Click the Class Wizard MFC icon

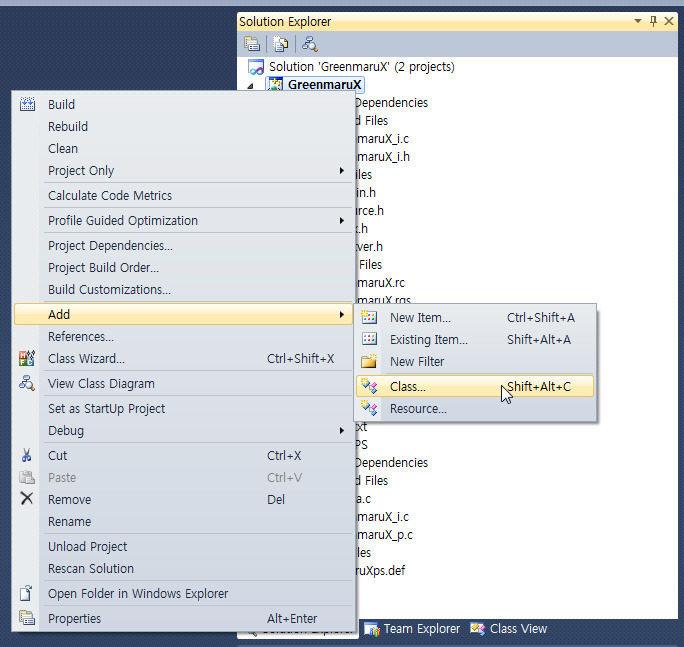coord(27,359)
